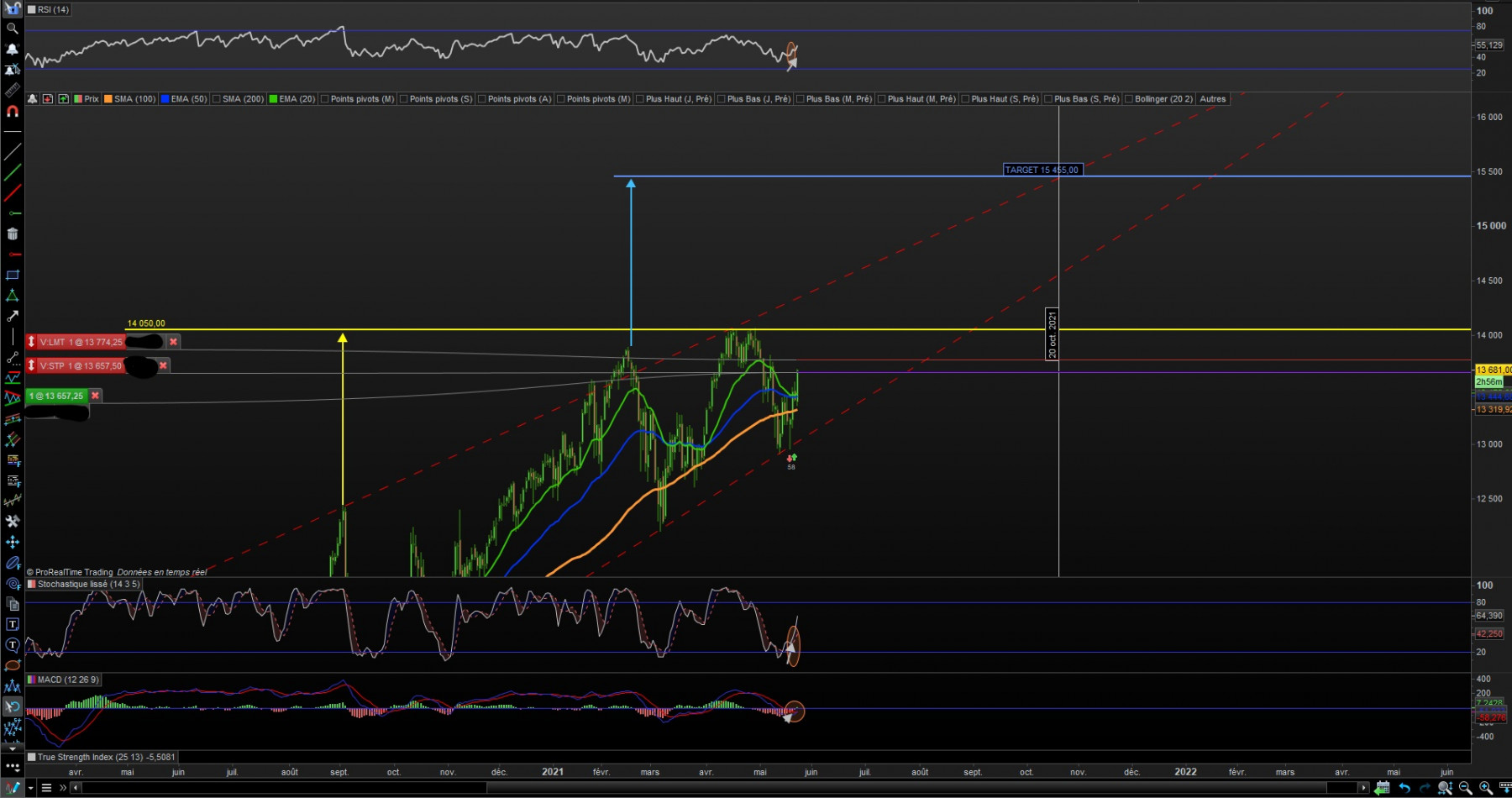Select the round text bubble tool

coord(12,645)
